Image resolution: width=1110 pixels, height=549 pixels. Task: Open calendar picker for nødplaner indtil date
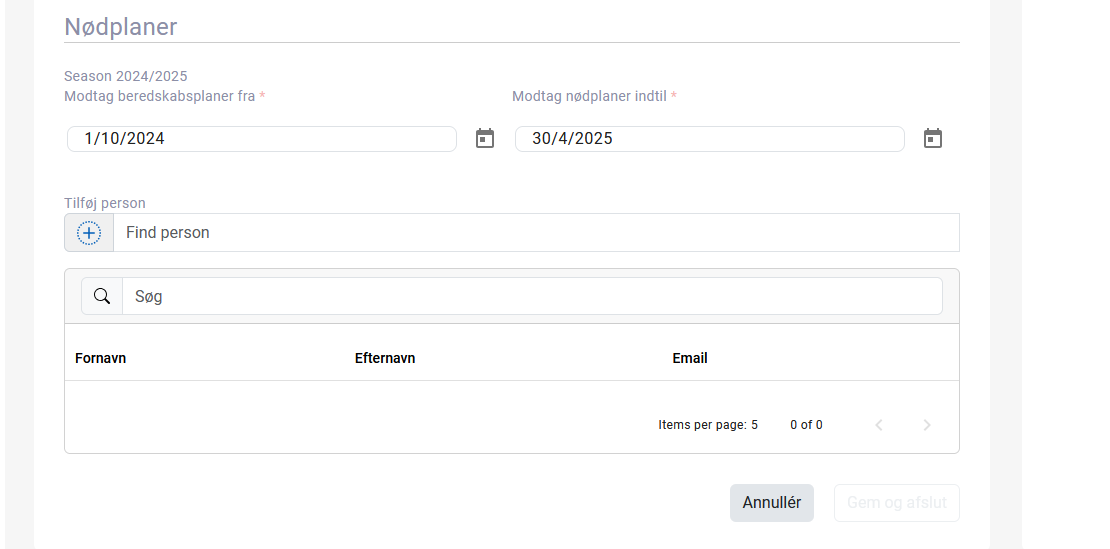tap(933, 138)
